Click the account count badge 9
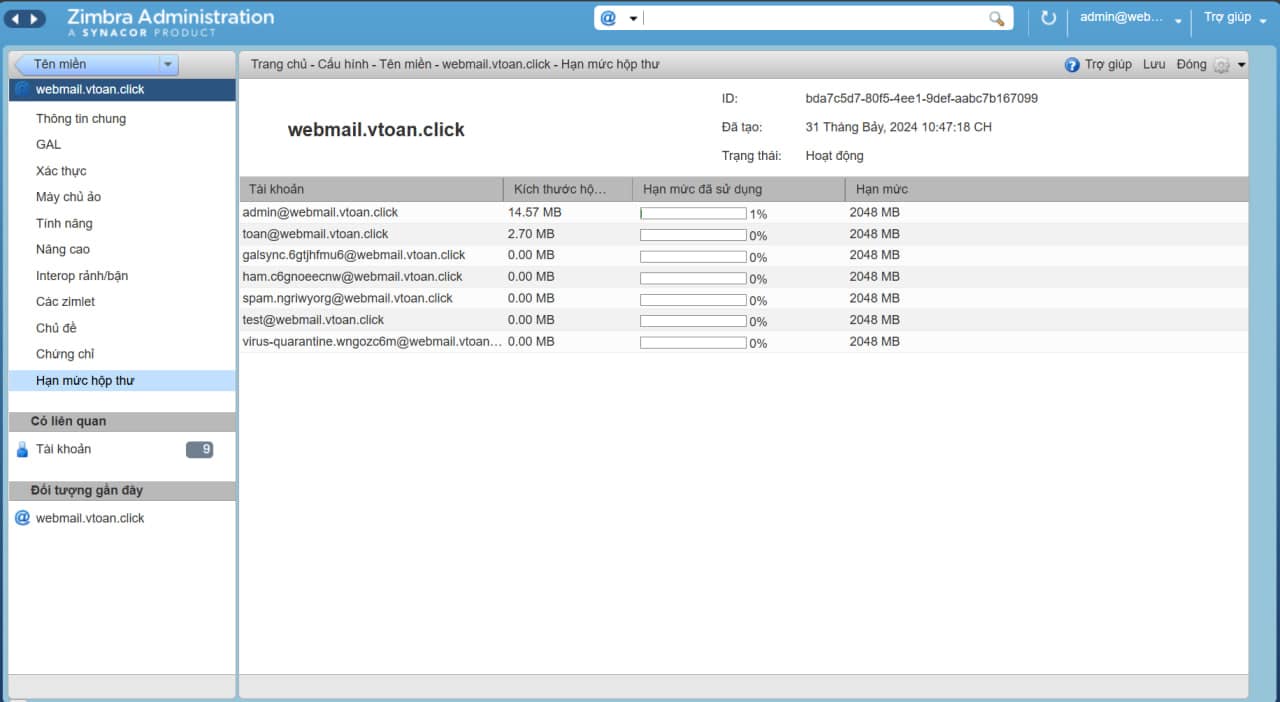Image resolution: width=1280 pixels, height=702 pixels. (x=200, y=449)
